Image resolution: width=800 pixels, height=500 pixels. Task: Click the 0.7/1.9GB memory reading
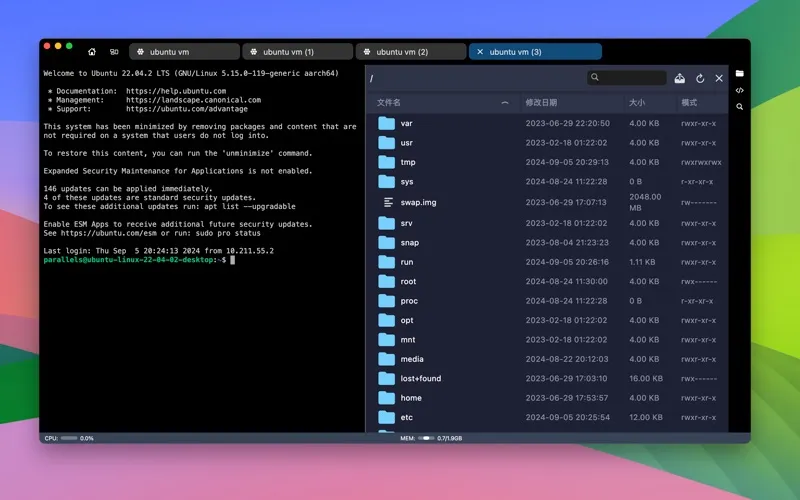click(x=449, y=438)
